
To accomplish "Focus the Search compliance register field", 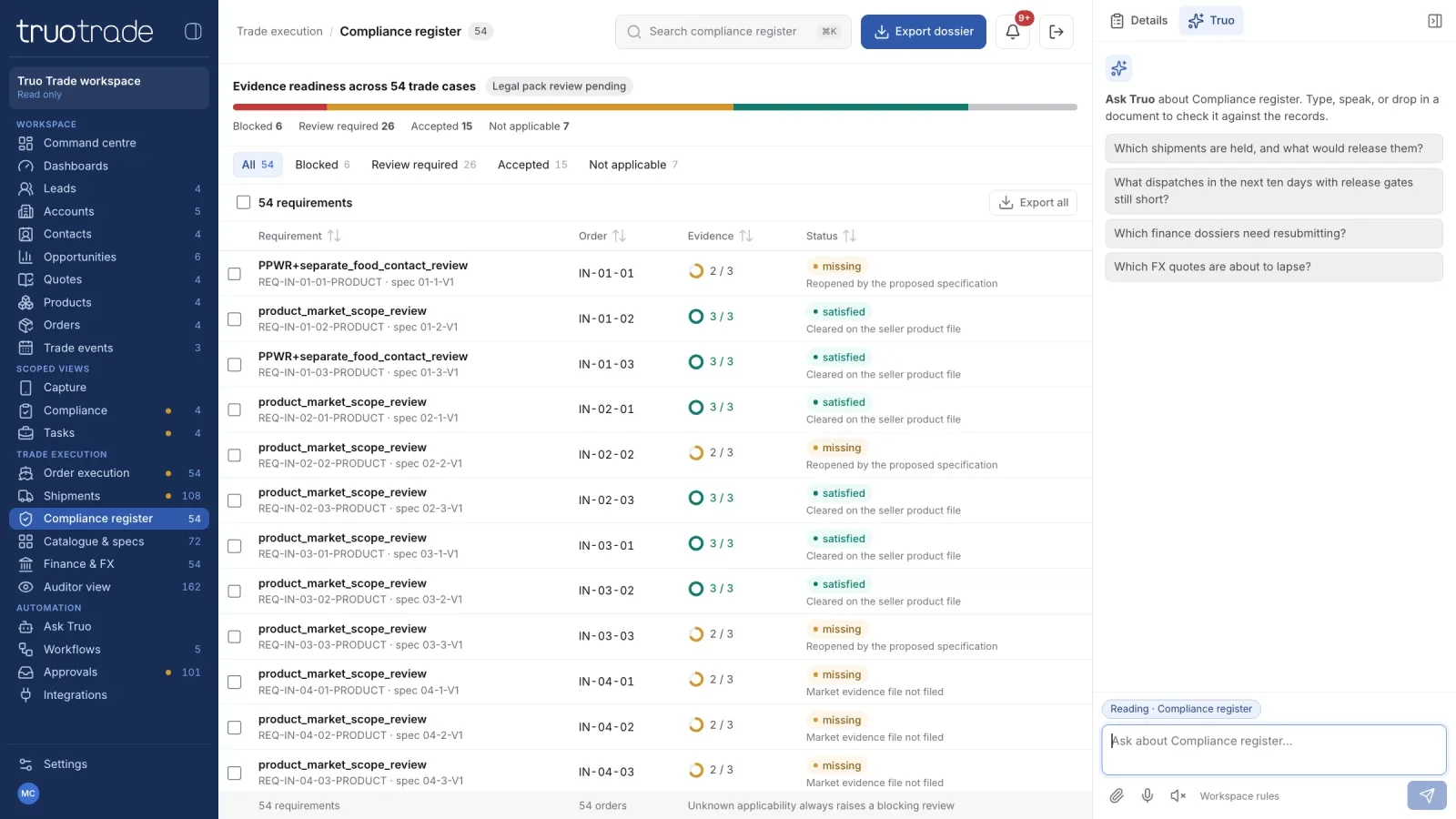I will 733,32.
